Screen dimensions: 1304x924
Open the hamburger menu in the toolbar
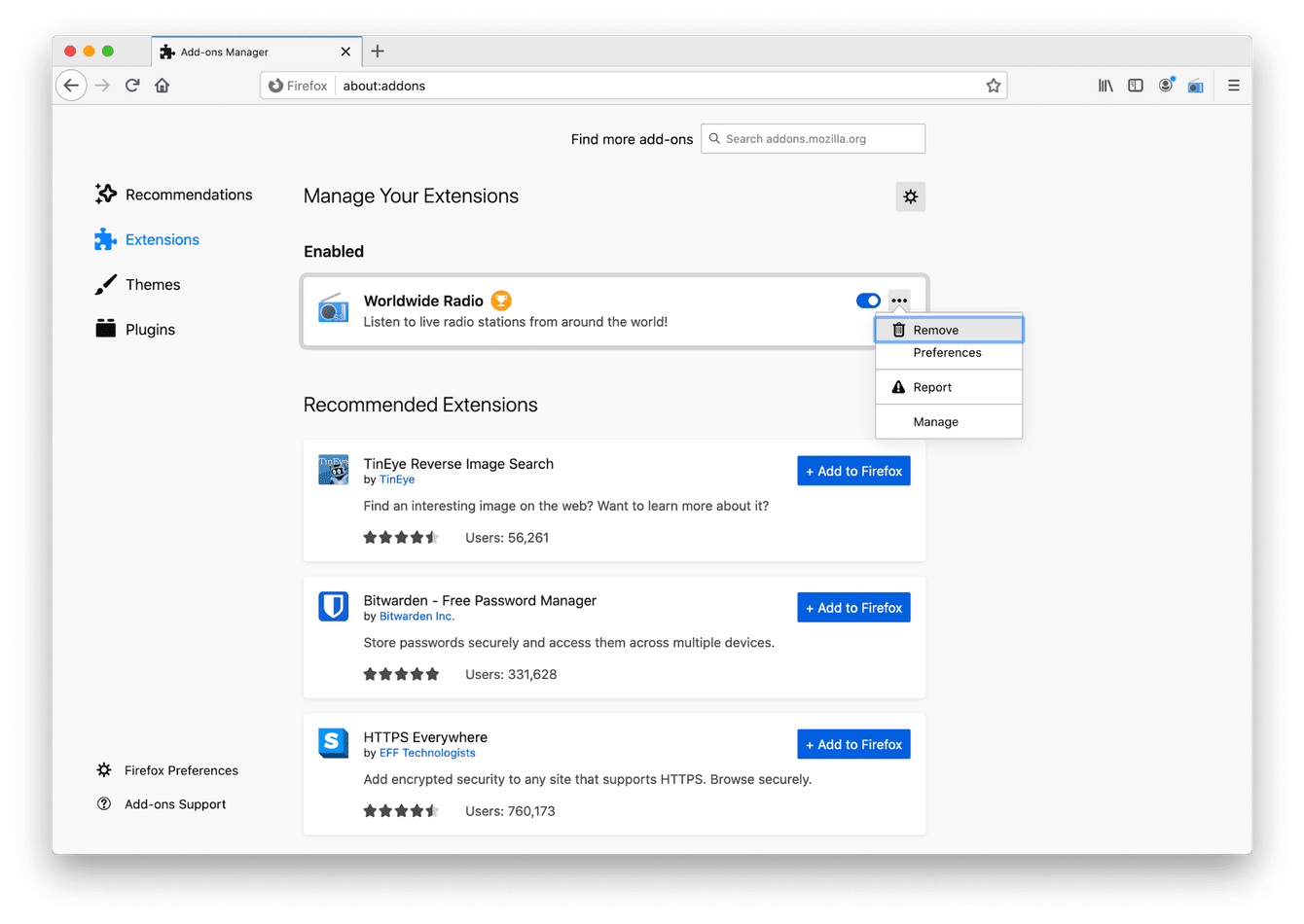[x=1233, y=86]
